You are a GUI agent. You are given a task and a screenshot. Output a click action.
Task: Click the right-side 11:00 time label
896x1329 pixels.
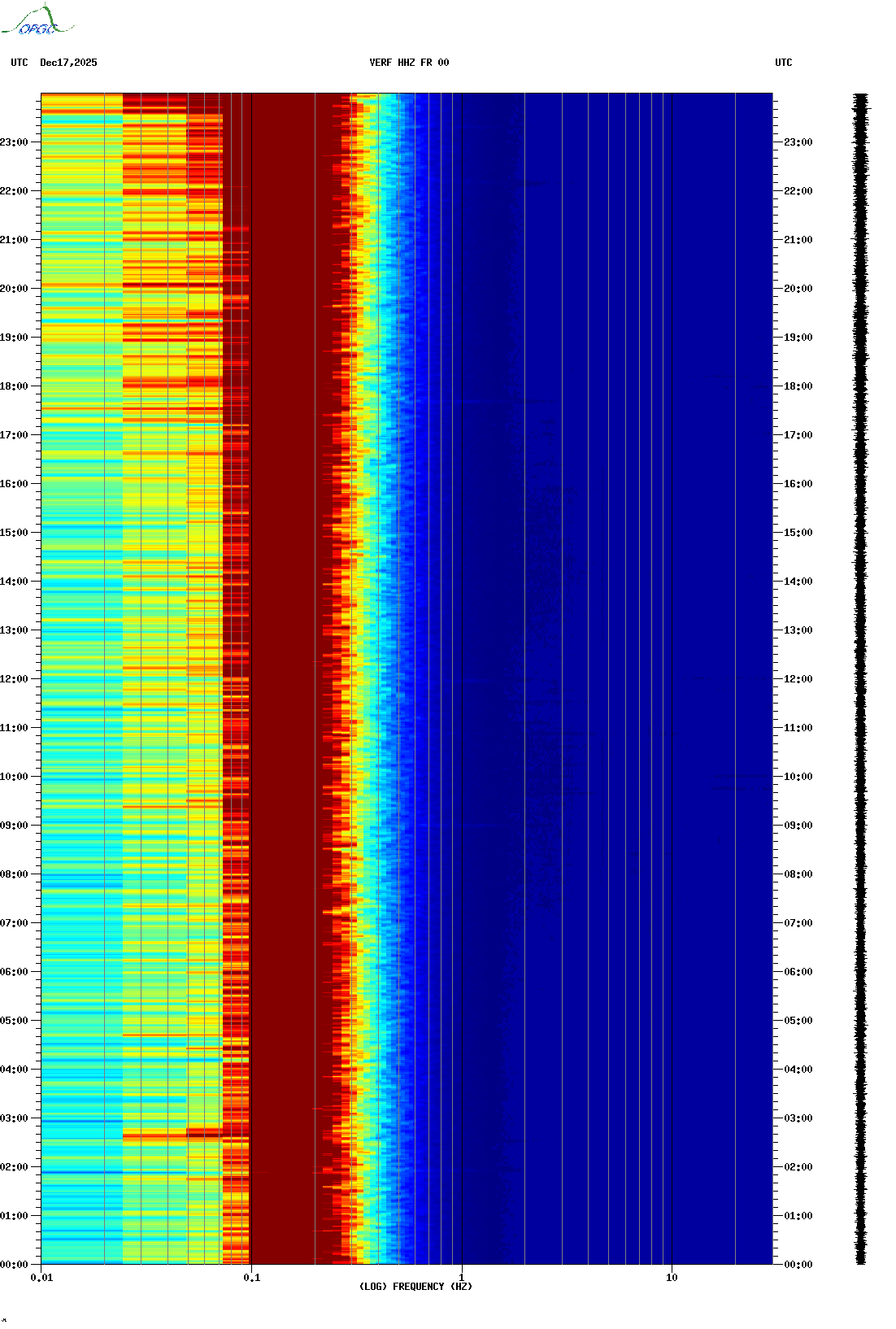tap(798, 728)
